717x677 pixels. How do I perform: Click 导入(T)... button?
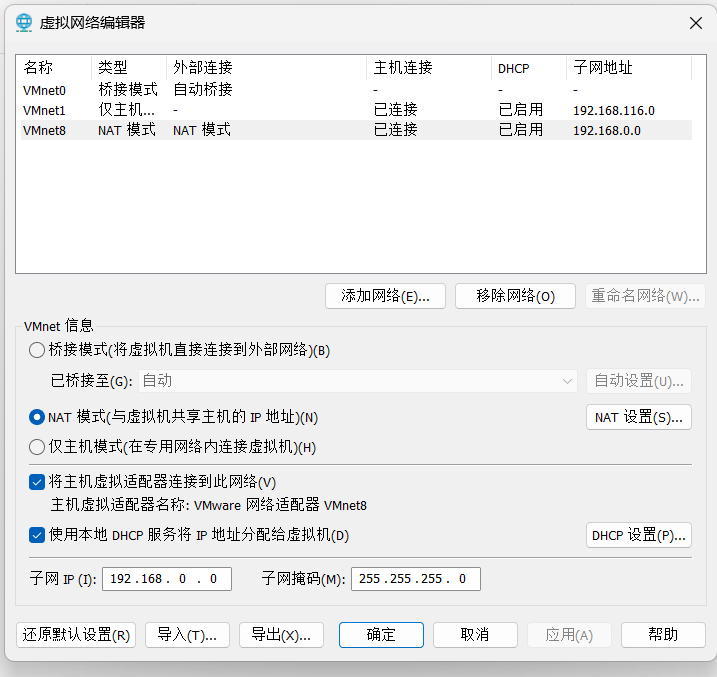187,634
